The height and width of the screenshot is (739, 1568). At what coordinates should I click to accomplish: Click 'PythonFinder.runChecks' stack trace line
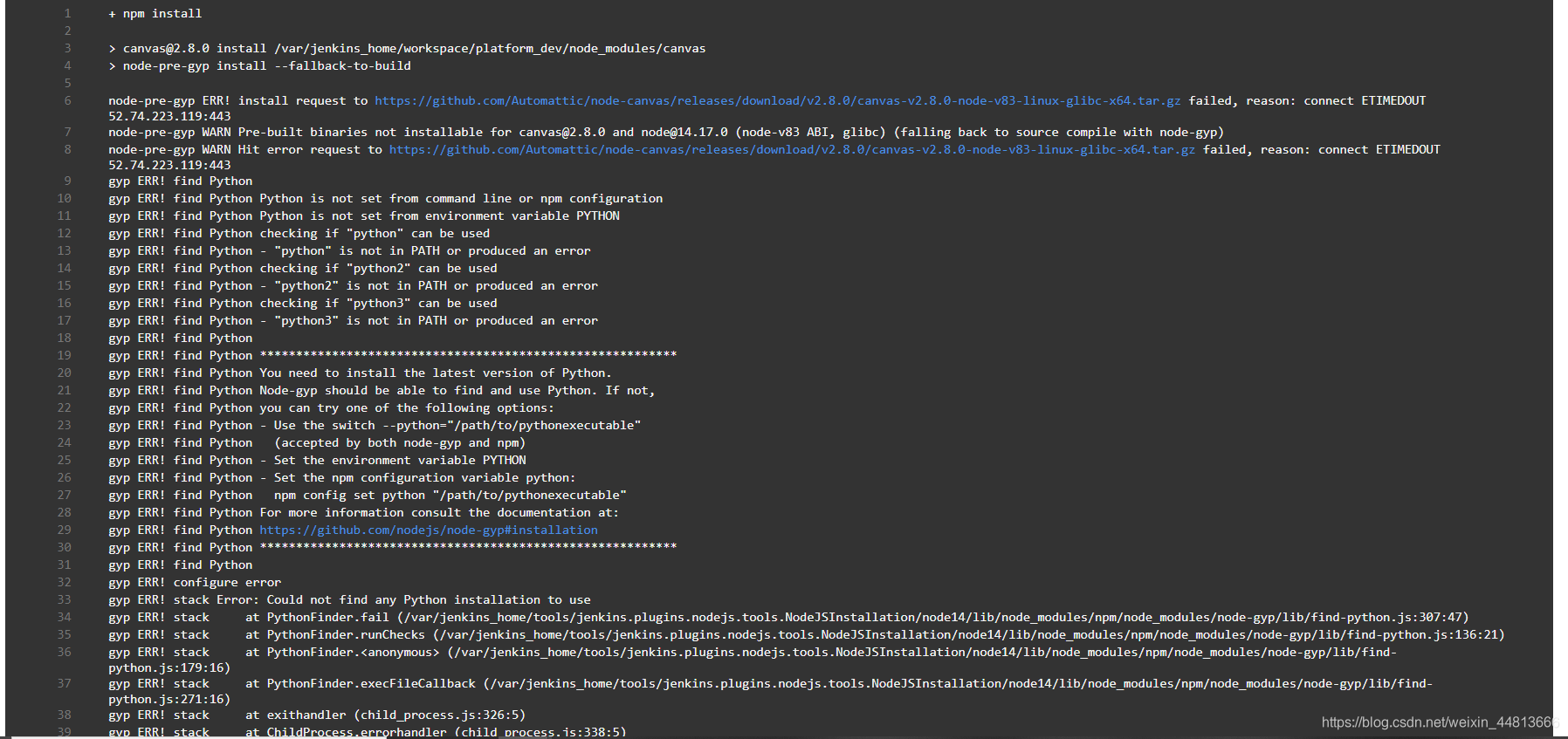click(807, 634)
